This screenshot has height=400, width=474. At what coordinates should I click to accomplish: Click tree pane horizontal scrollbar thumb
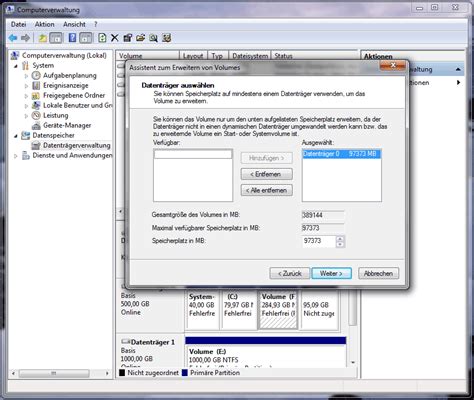click(x=54, y=373)
